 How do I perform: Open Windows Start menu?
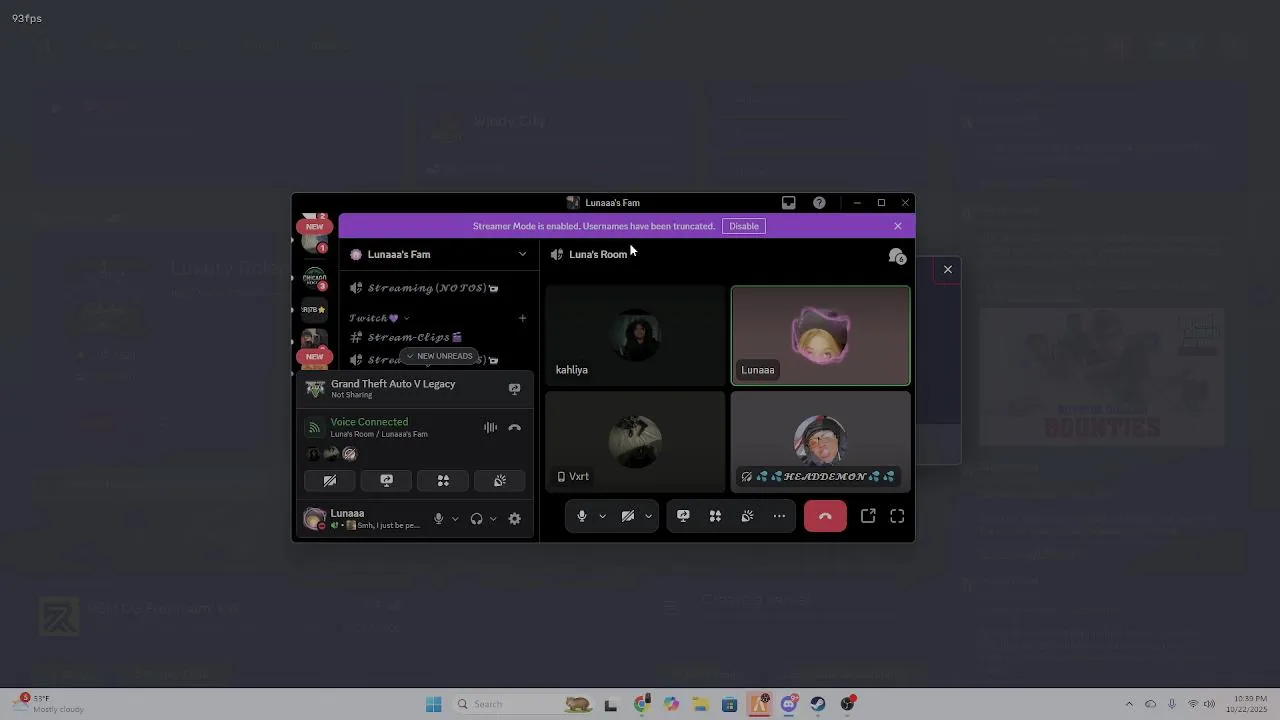434,704
